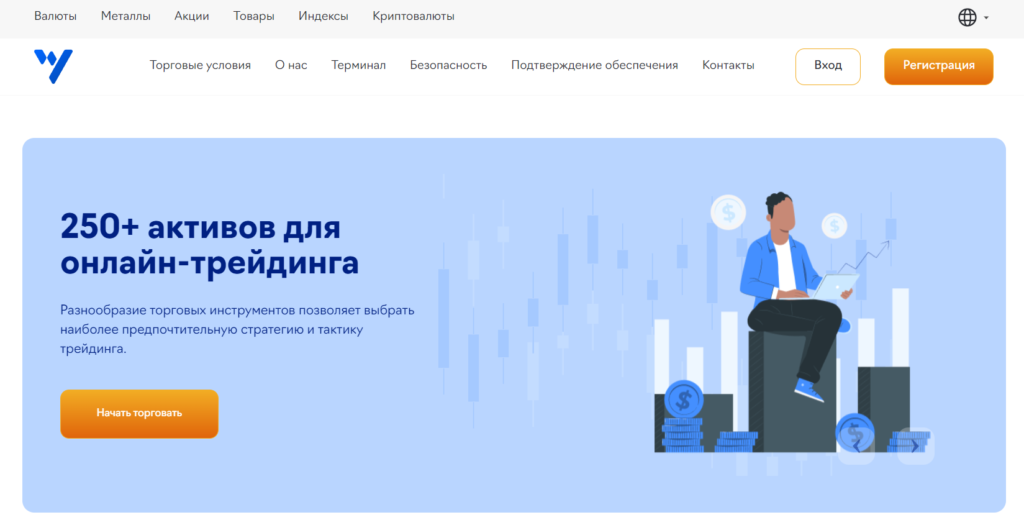Image resolution: width=1024 pixels, height=525 pixels.
Task: Go to the Терминал page
Action: (x=359, y=65)
